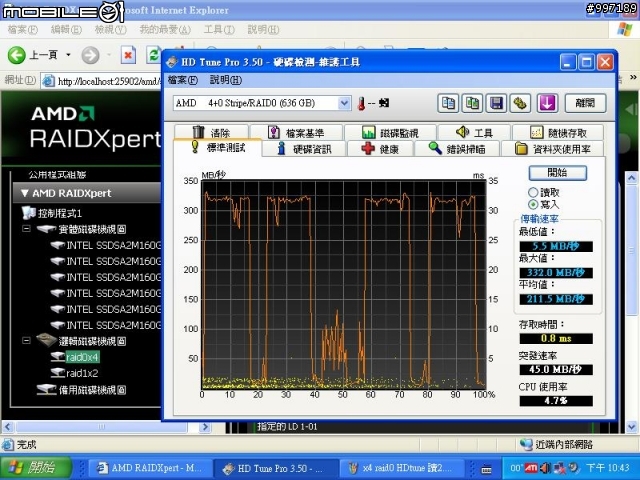
Task: Open the back button history dropdown arrow
Action: pos(69,55)
